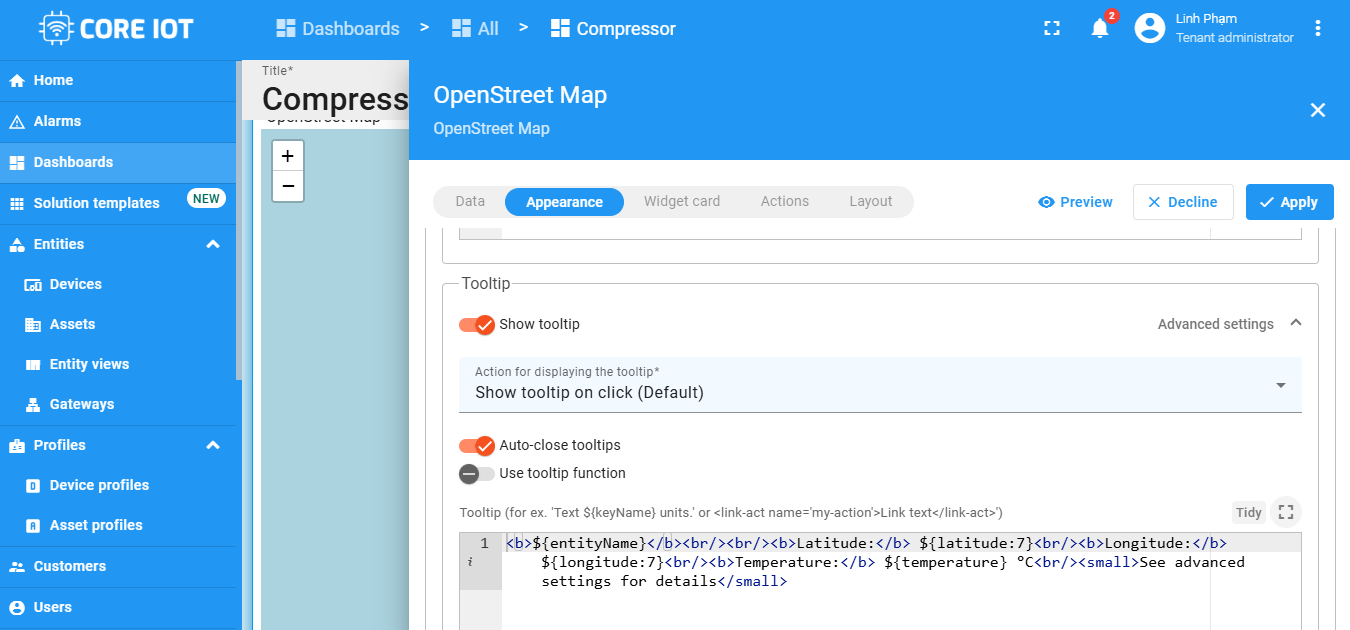Viewport: 1350px width, 630px height.
Task: Click the Decline button
Action: coord(1182,202)
